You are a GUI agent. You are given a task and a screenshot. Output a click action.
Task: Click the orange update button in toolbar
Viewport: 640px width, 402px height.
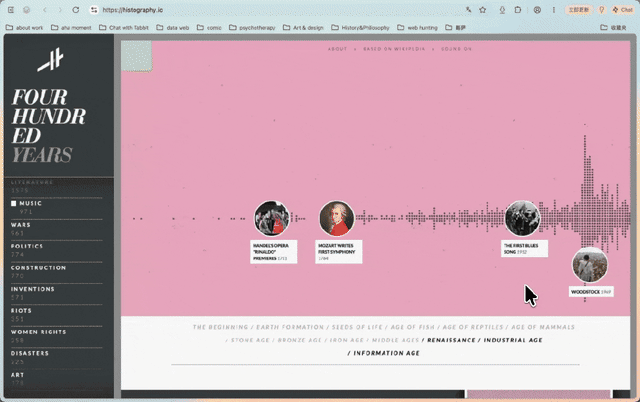click(x=579, y=10)
